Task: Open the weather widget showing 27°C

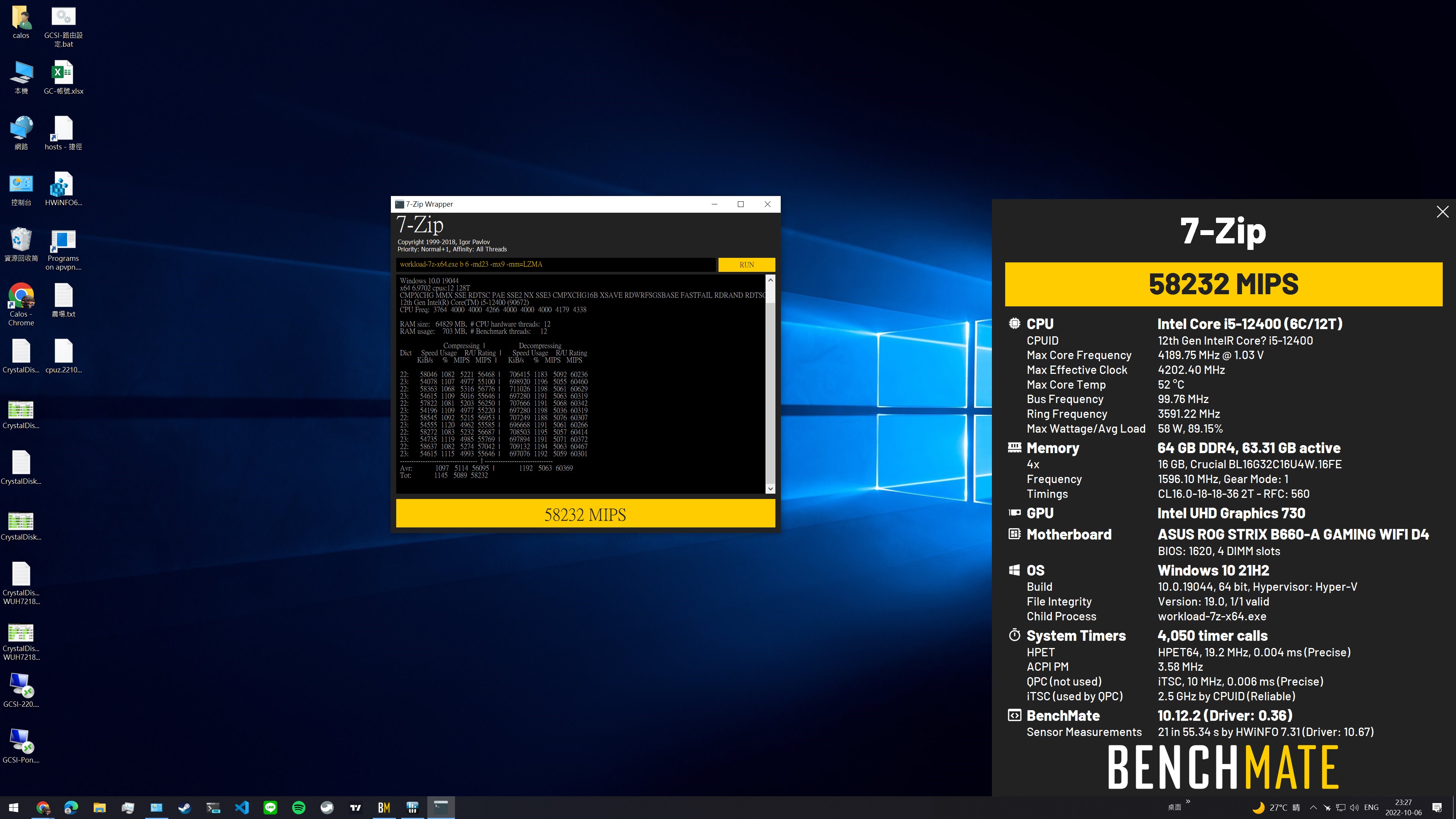Action: (1276, 807)
